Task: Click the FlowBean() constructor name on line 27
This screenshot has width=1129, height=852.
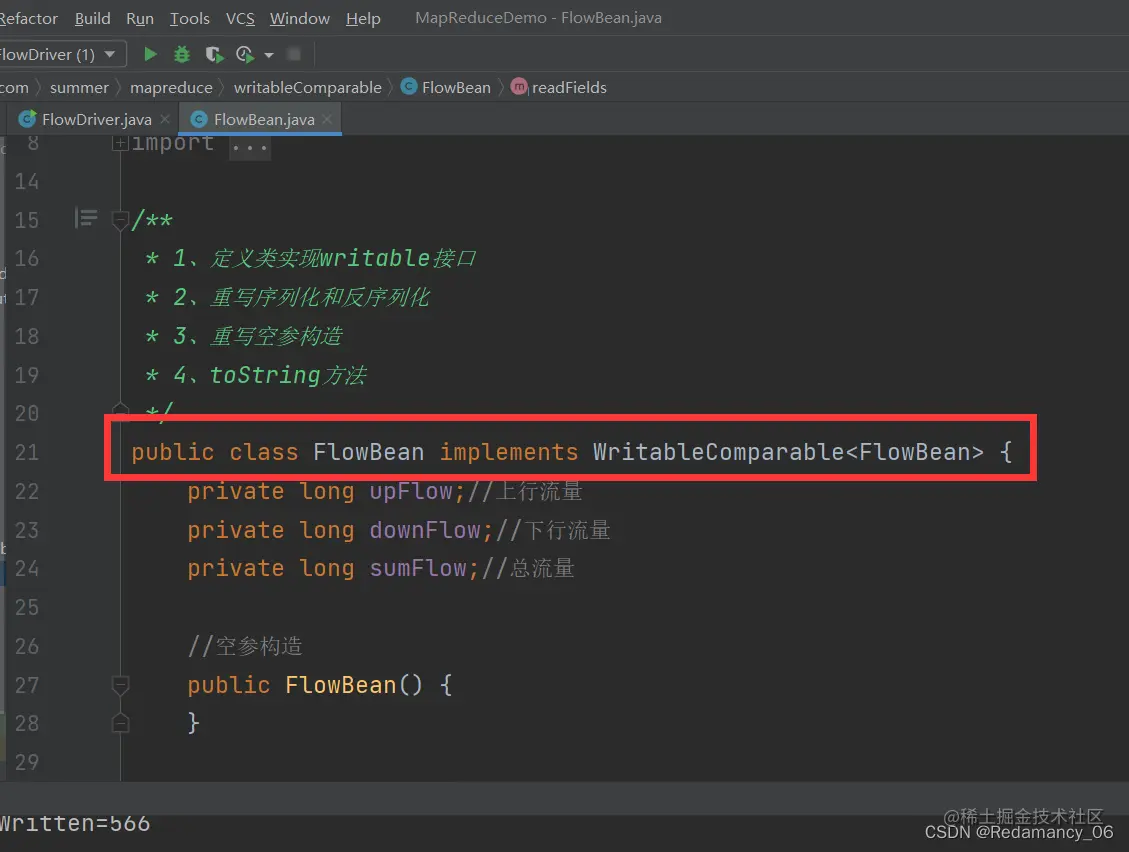Action: tap(341, 685)
